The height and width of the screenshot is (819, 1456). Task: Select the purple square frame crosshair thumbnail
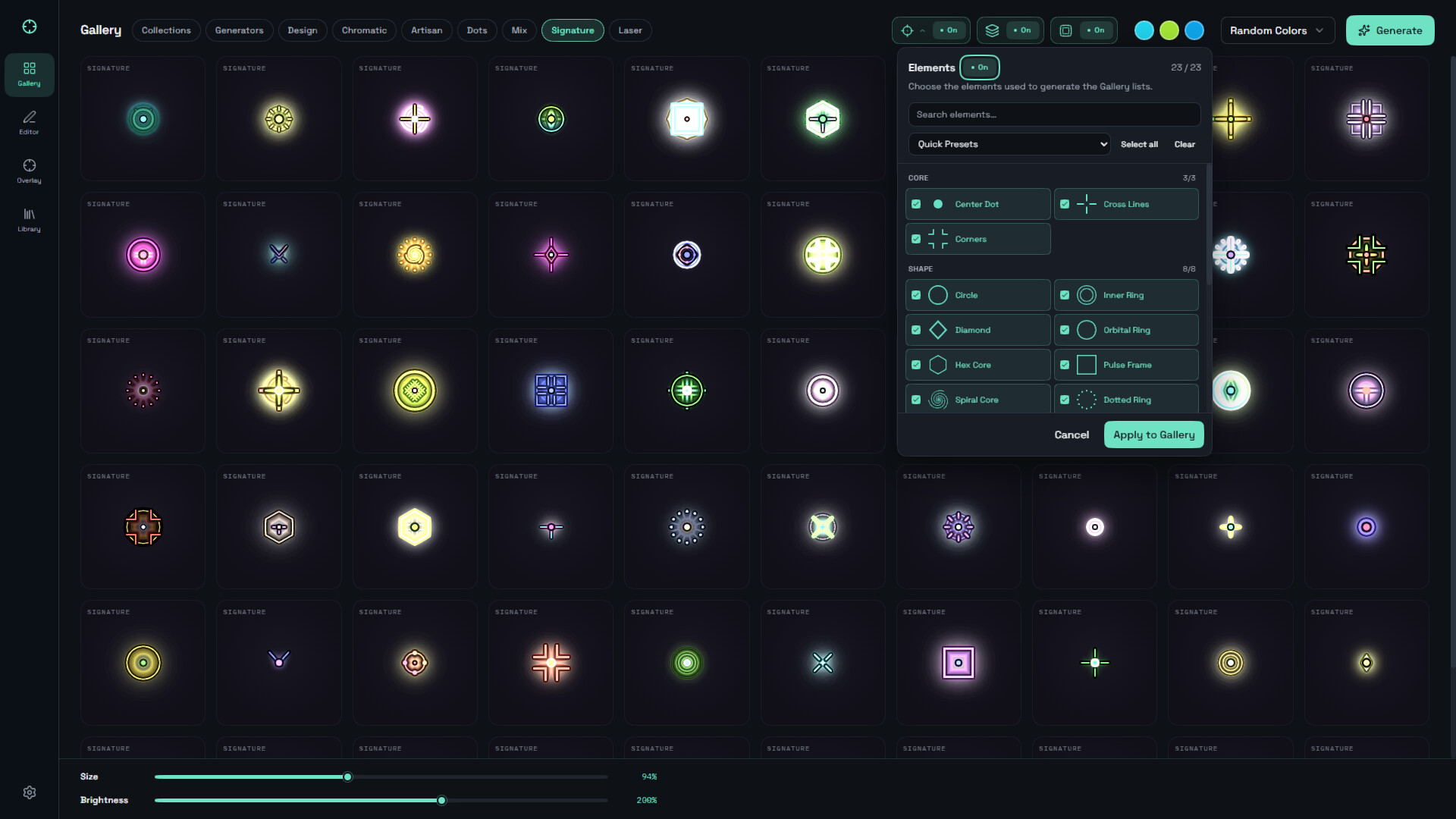(x=959, y=663)
